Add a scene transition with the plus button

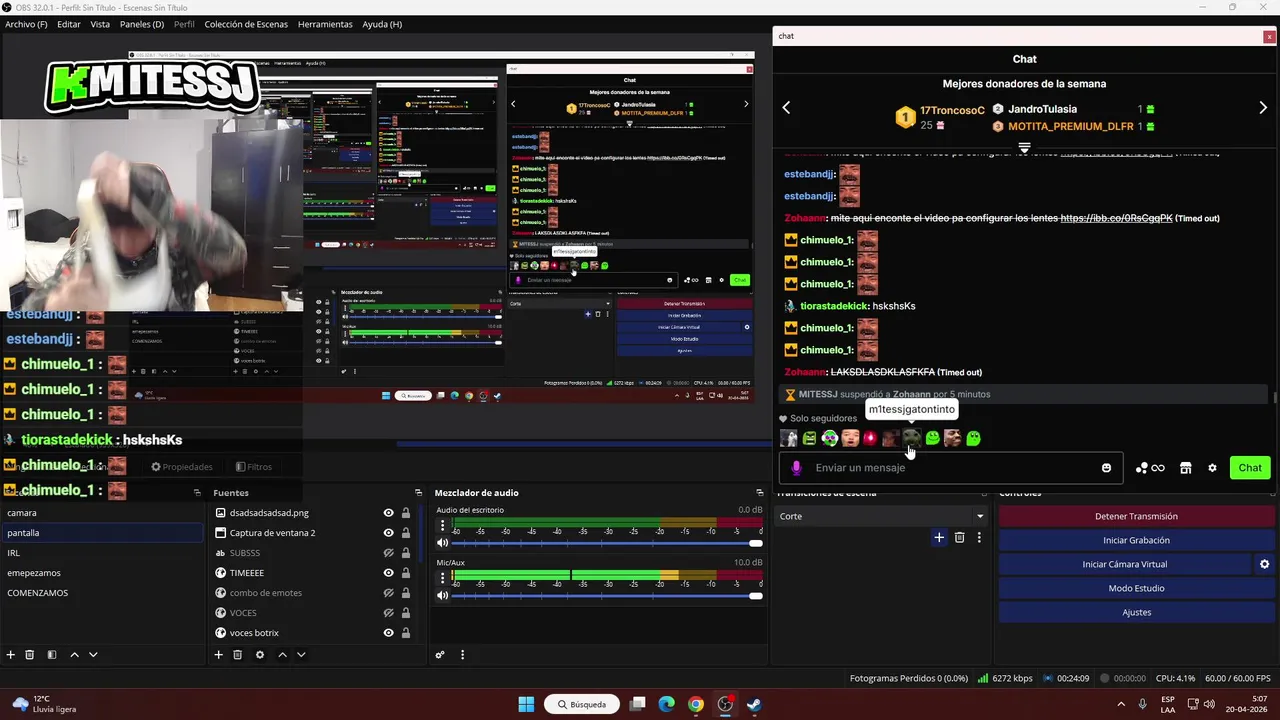(x=939, y=538)
